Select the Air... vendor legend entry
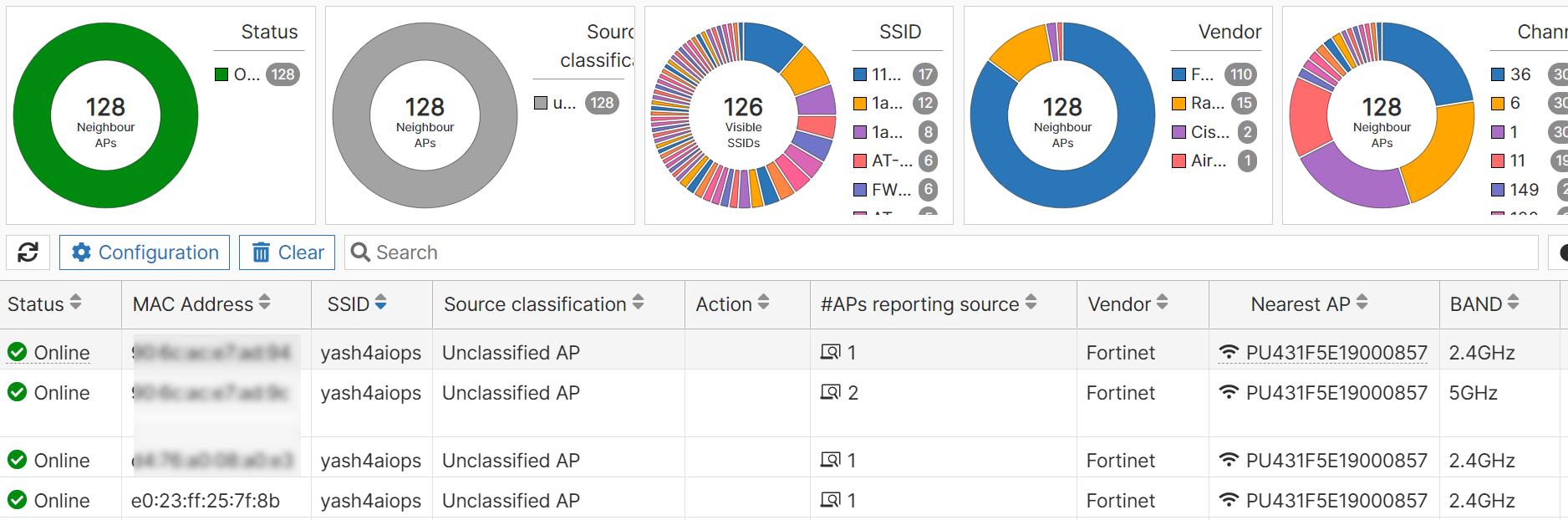1568x520 pixels. 1214,161
